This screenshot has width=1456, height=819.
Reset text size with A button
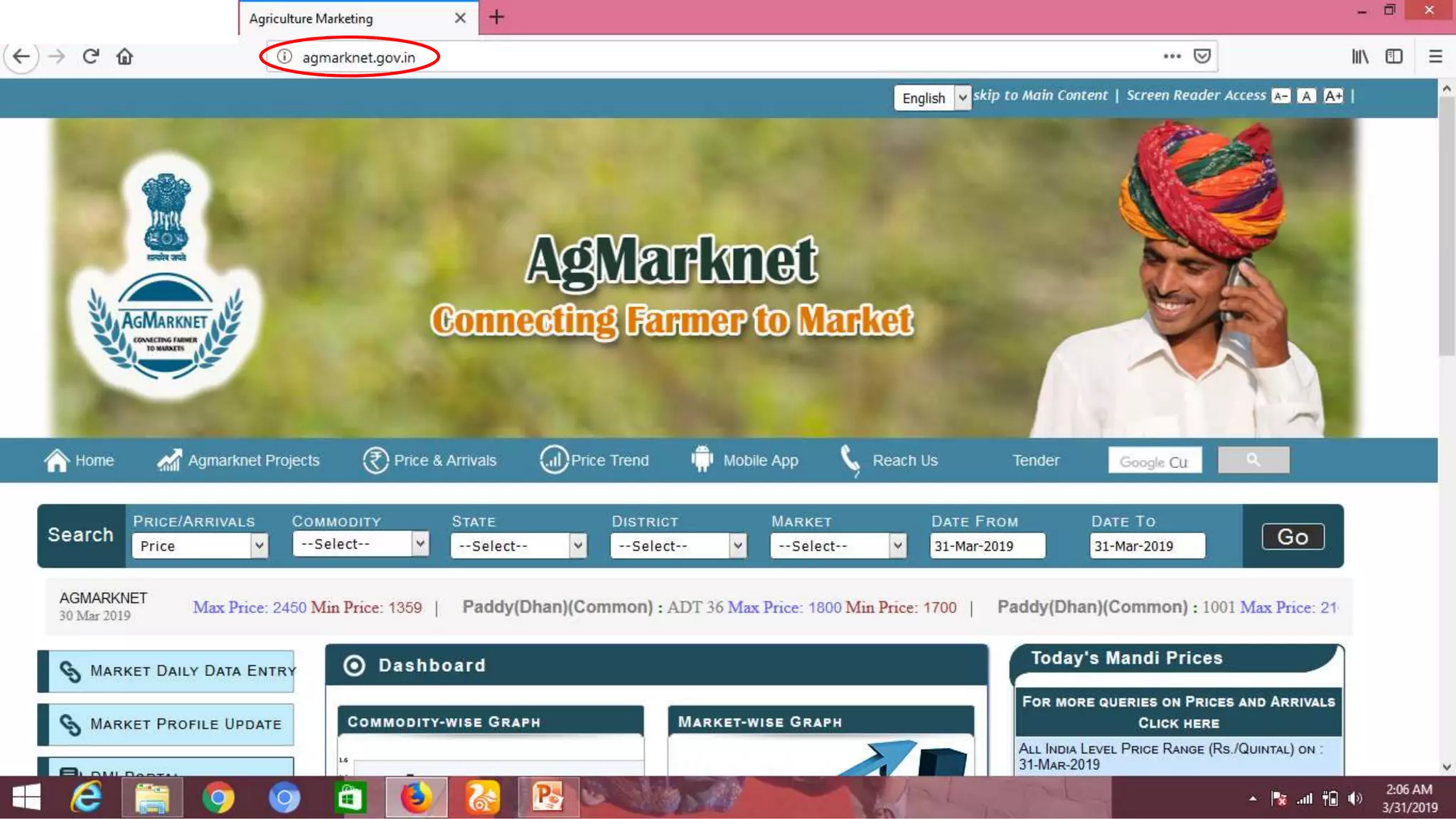(1306, 96)
